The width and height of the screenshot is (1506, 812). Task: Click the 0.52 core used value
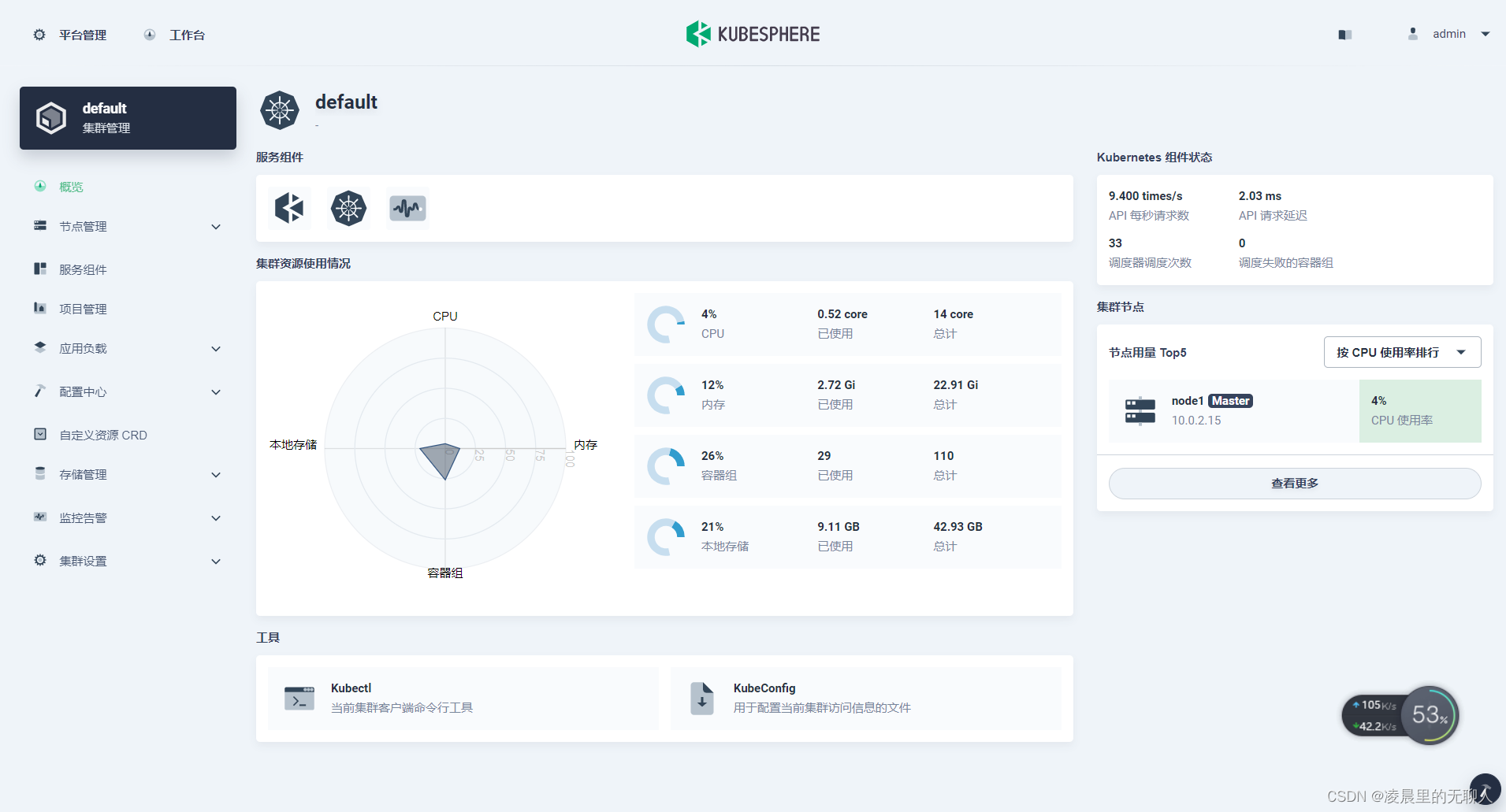(842, 314)
